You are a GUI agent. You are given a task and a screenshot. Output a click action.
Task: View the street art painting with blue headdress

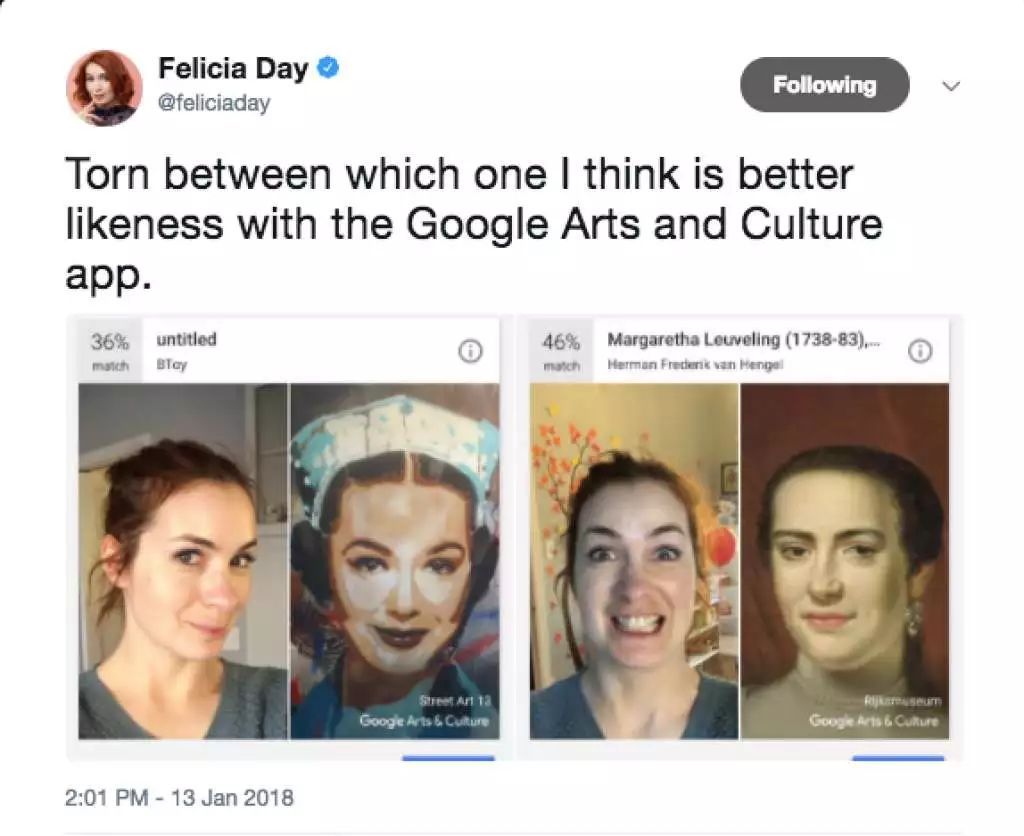(x=394, y=560)
